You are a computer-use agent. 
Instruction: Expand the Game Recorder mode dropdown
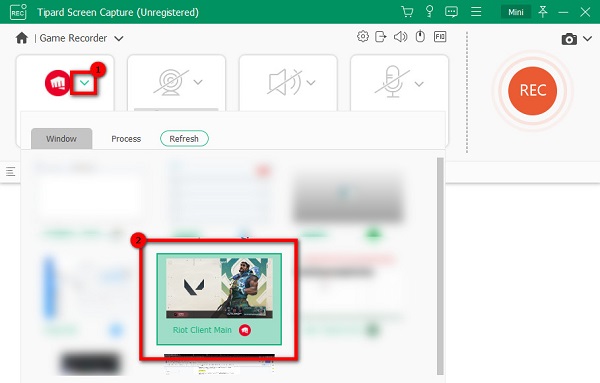pyautogui.click(x=119, y=38)
